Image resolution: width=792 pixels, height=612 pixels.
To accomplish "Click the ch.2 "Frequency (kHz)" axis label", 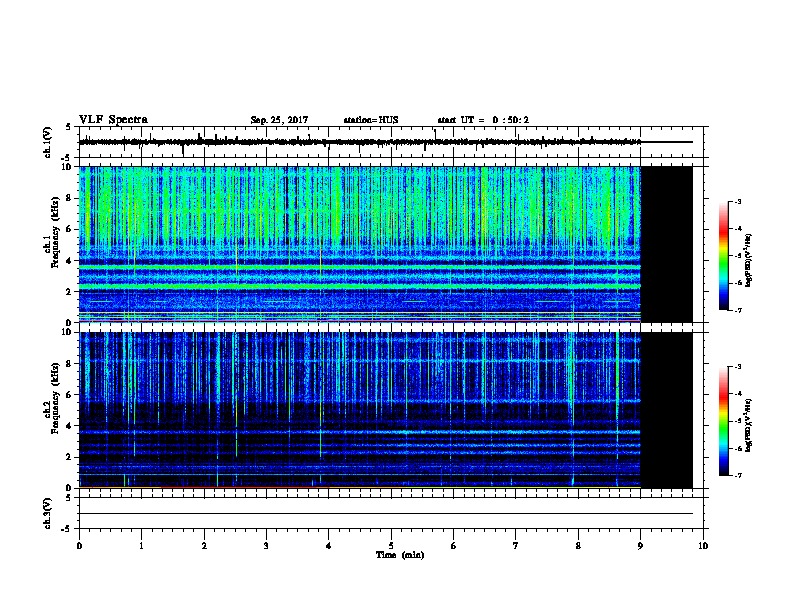I will [x=55, y=398].
